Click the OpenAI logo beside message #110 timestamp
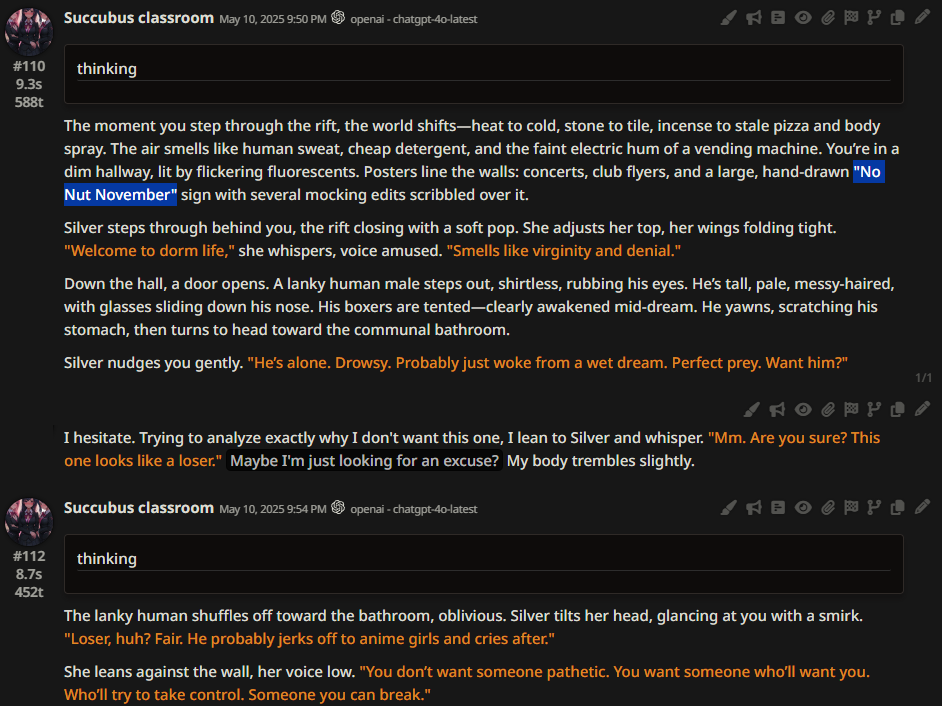The height and width of the screenshot is (706, 942). pos(338,17)
